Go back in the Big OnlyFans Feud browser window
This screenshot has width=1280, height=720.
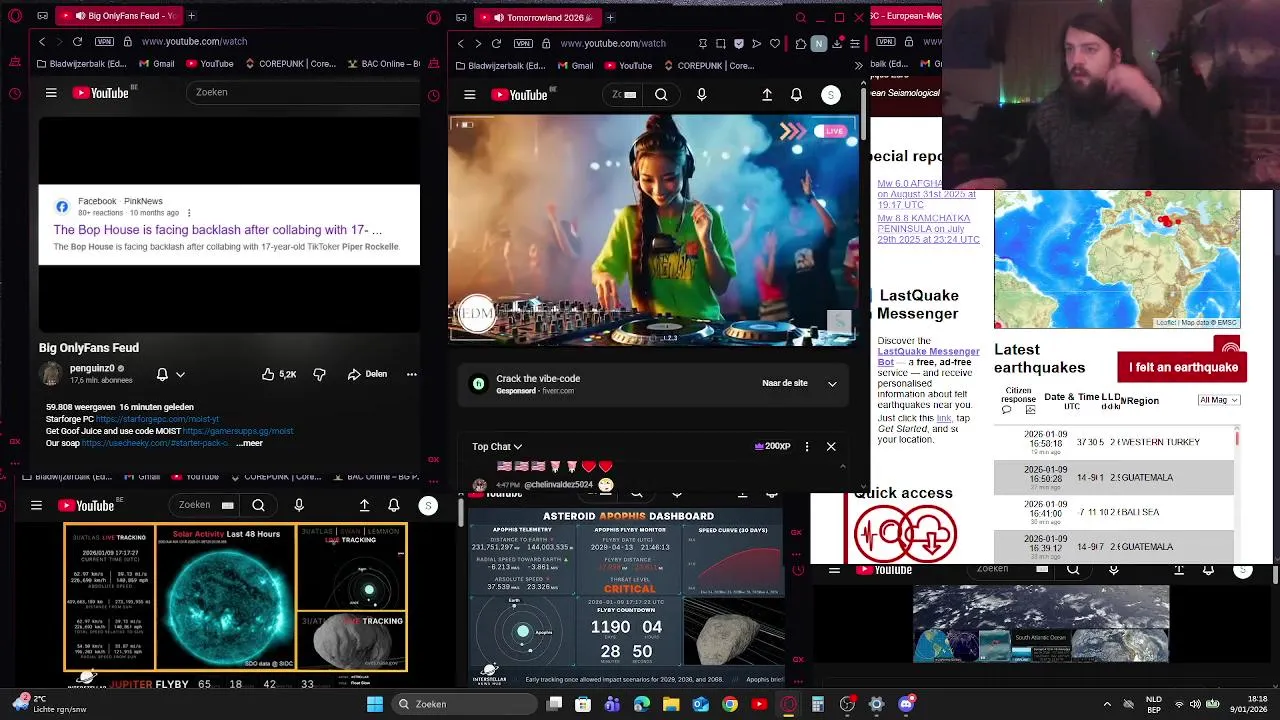[x=42, y=42]
